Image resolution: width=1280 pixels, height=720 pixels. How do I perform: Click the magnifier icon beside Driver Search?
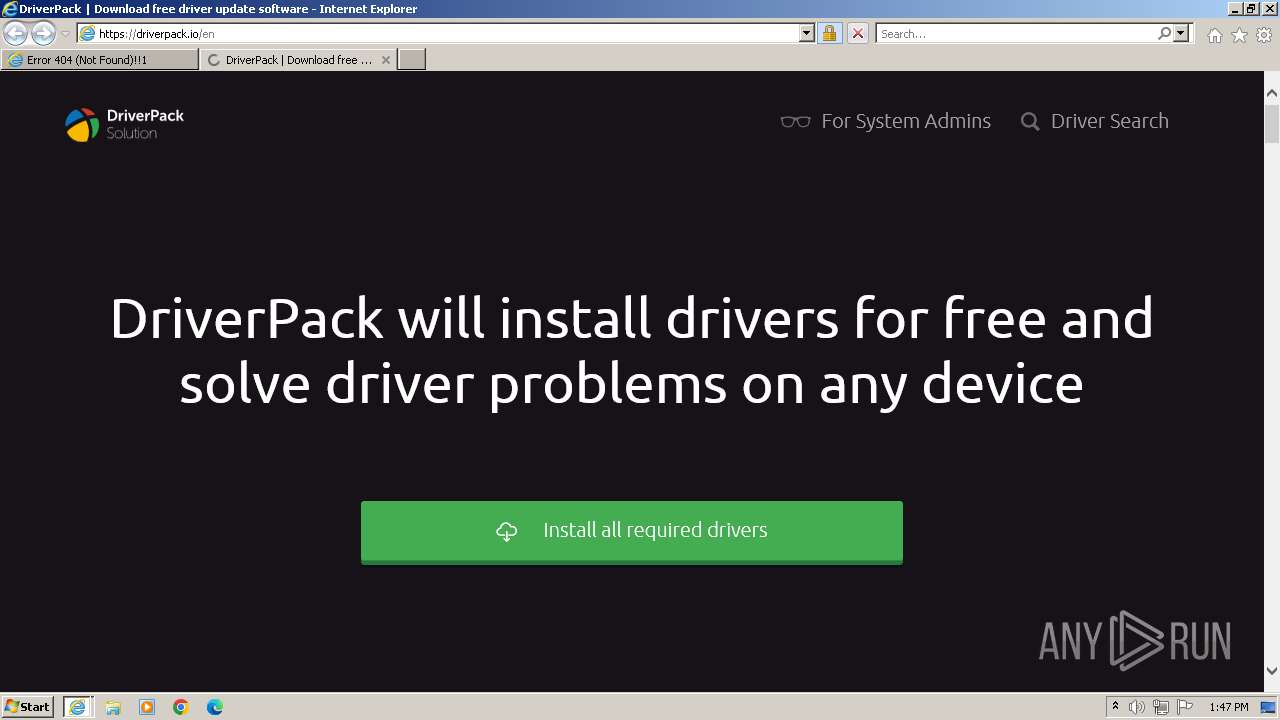click(x=1030, y=121)
